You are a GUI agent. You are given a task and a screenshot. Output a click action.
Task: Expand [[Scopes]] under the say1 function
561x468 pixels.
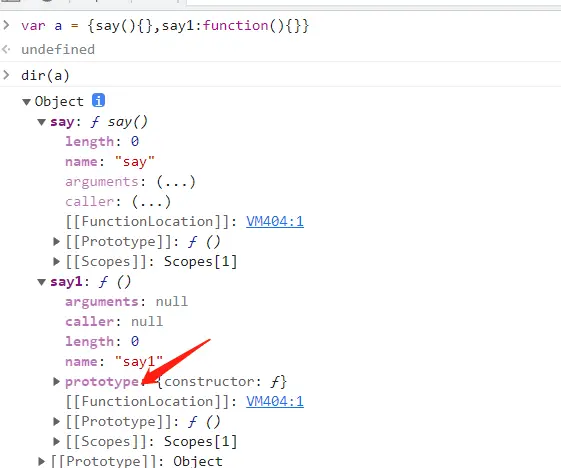point(57,442)
